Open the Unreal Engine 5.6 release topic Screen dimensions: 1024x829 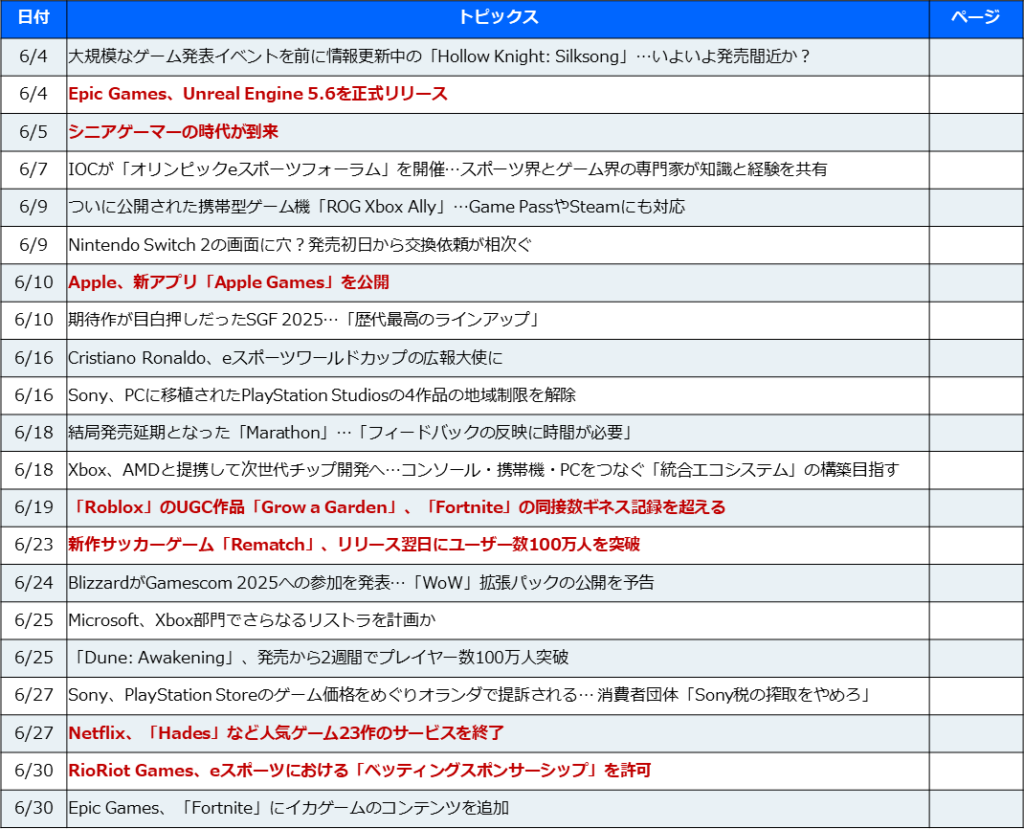[x=258, y=94]
